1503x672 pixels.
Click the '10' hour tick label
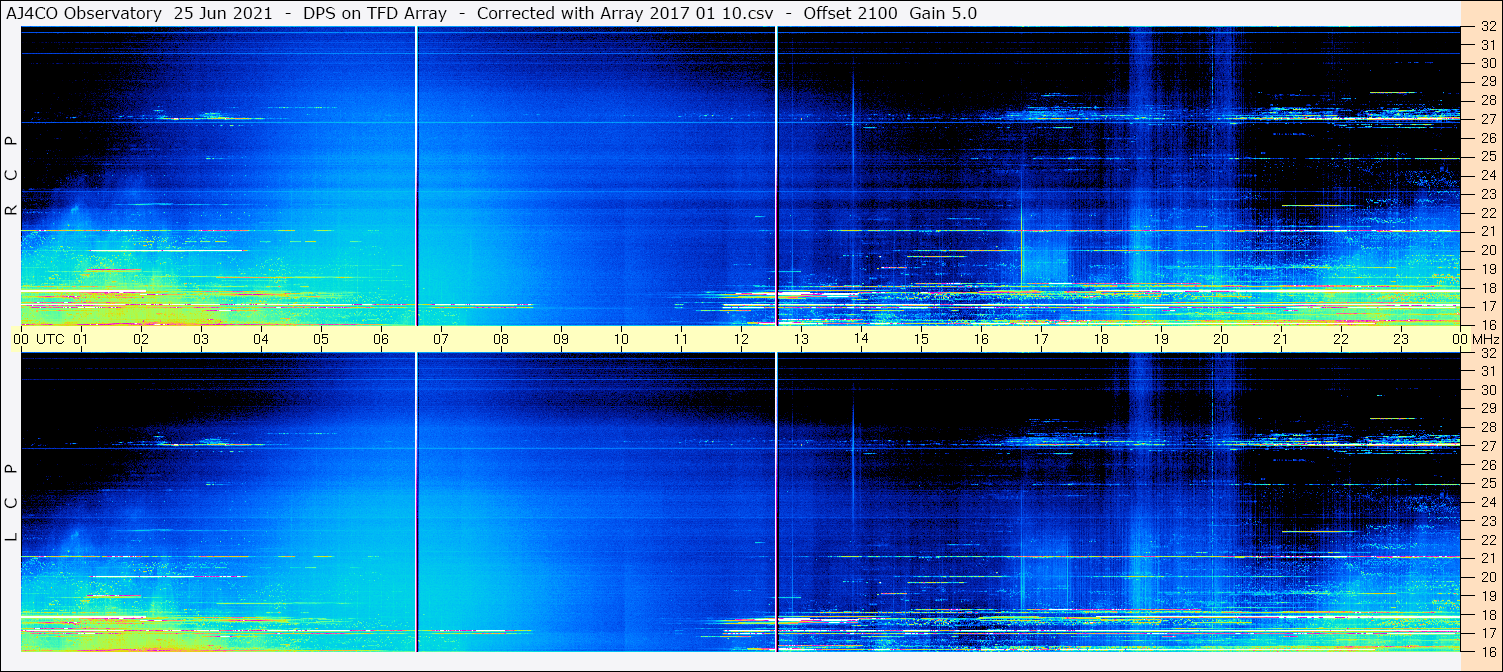coord(621,339)
